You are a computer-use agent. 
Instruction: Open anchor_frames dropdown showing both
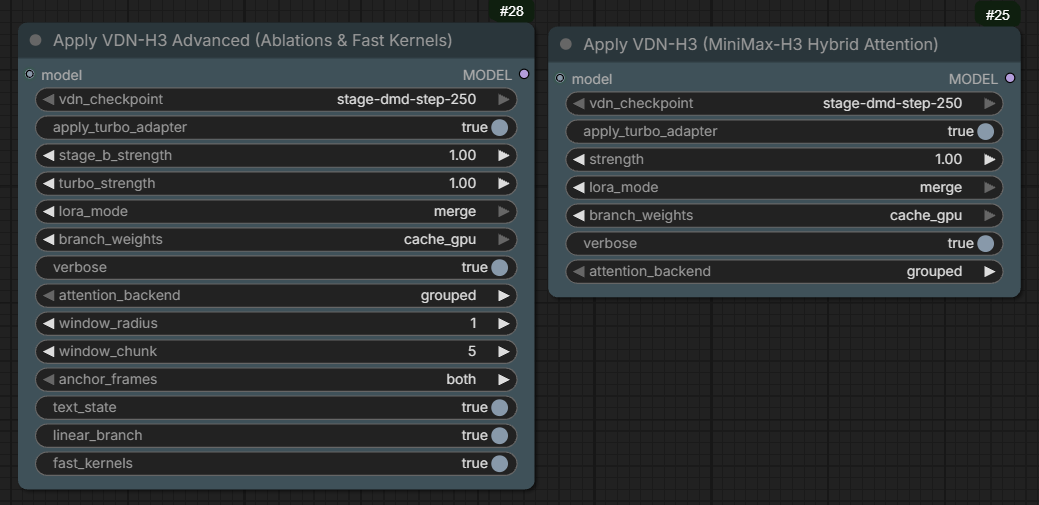pos(276,379)
